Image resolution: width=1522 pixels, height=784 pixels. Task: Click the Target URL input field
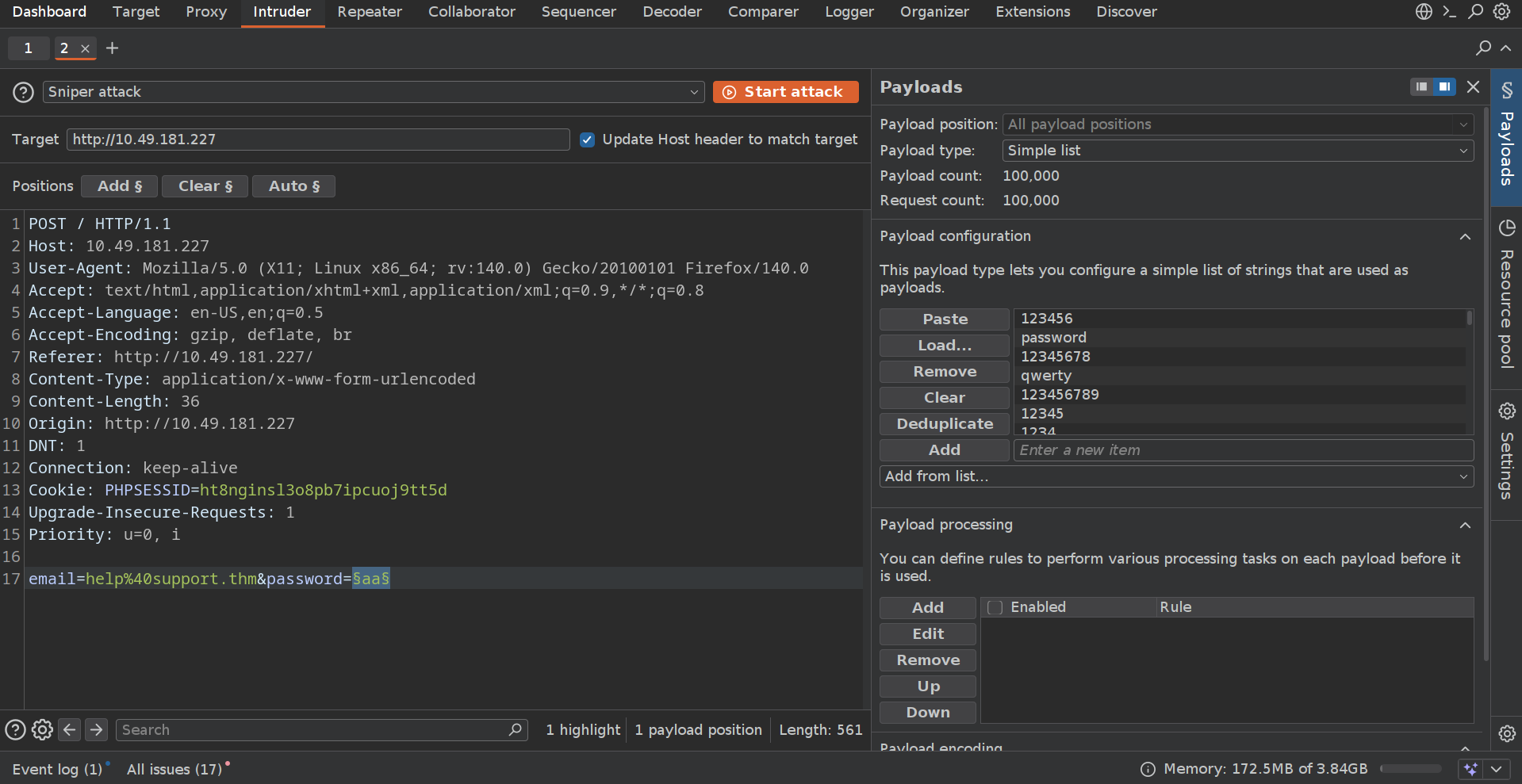click(x=318, y=140)
